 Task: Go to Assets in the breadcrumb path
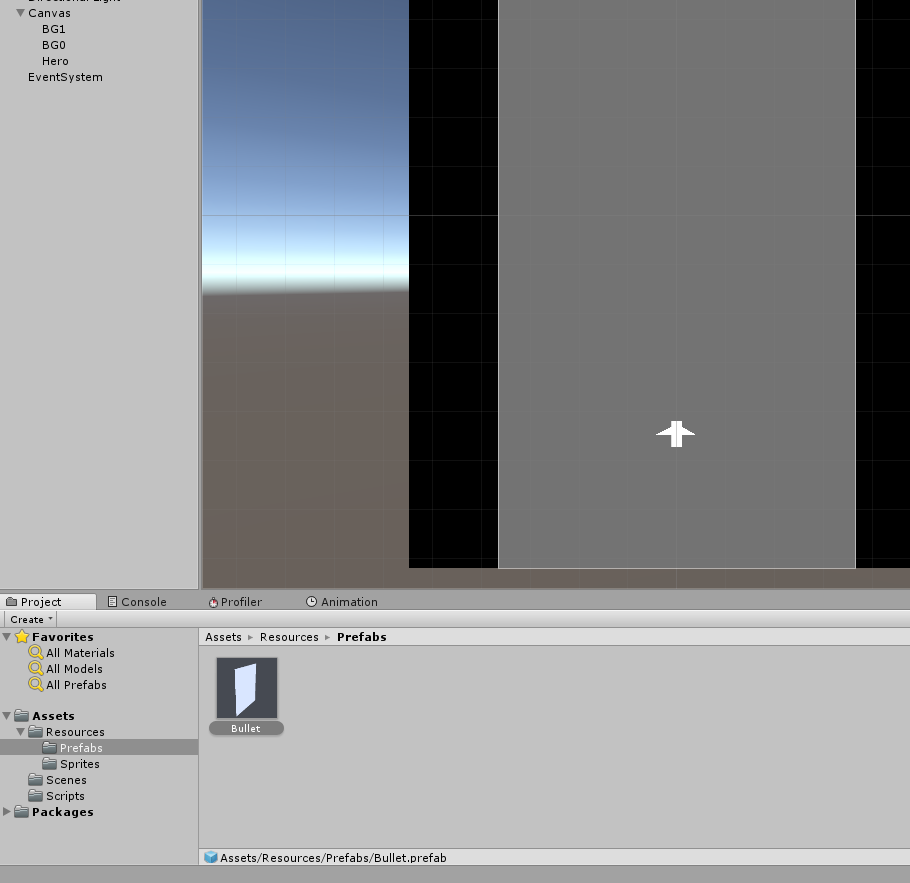coord(223,637)
